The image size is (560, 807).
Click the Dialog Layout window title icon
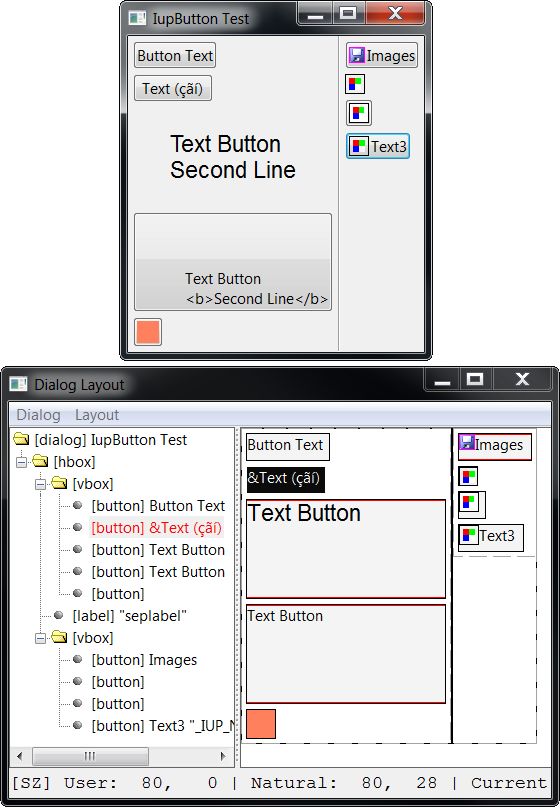[x=19, y=384]
